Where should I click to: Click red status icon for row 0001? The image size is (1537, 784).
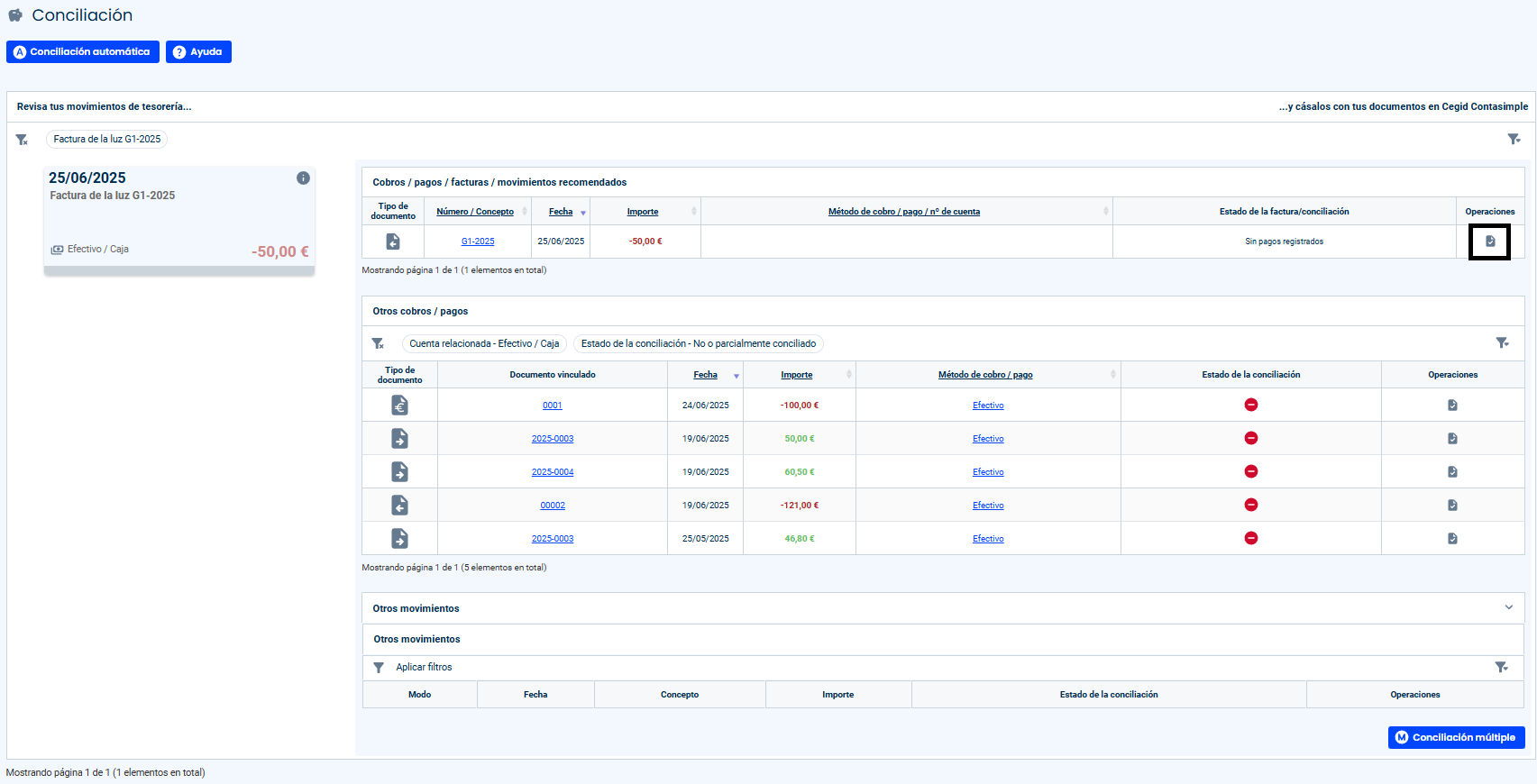(1251, 406)
